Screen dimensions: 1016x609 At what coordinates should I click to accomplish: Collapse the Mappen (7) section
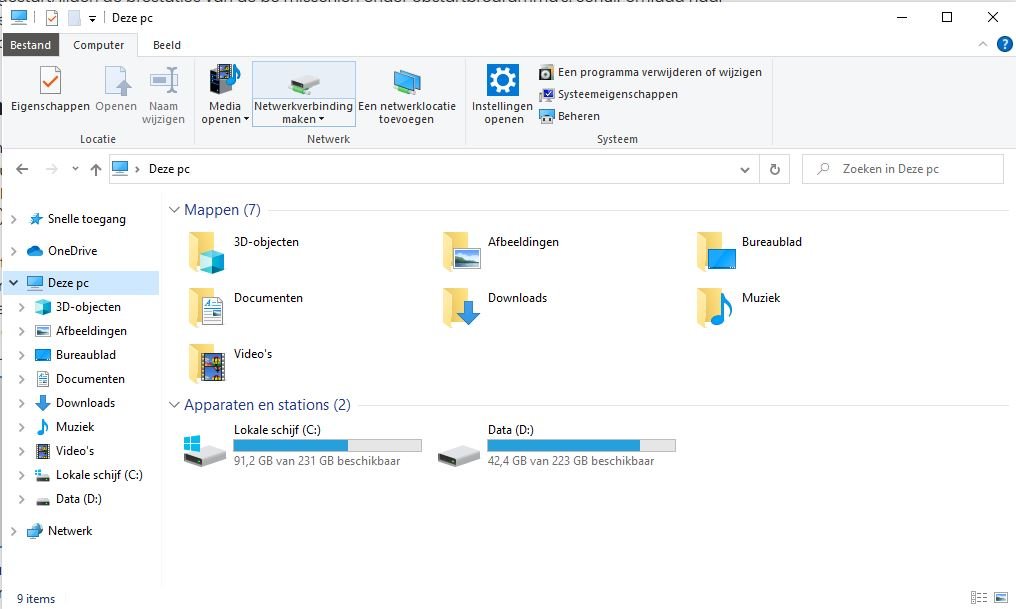click(175, 209)
